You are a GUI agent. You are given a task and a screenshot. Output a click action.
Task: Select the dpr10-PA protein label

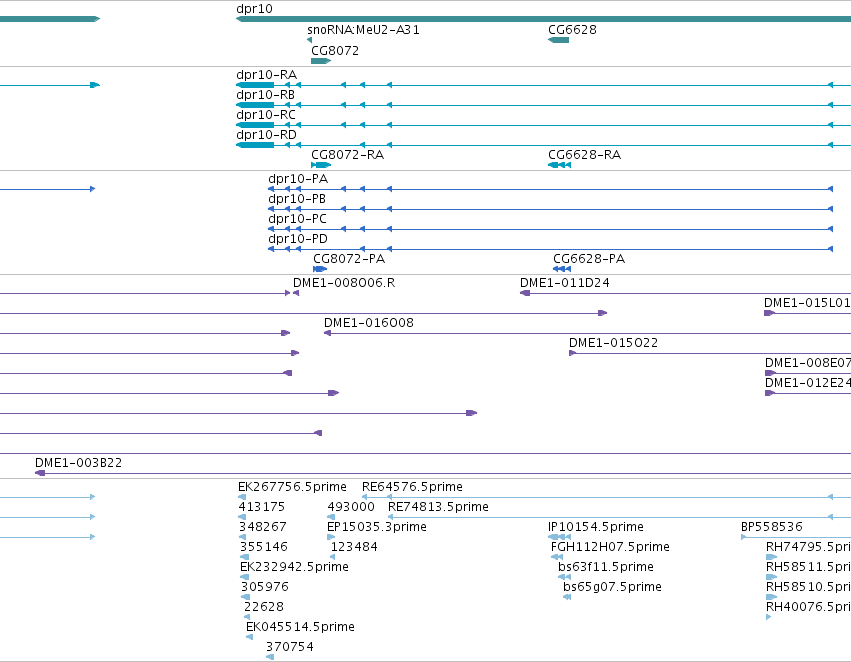coord(298,179)
